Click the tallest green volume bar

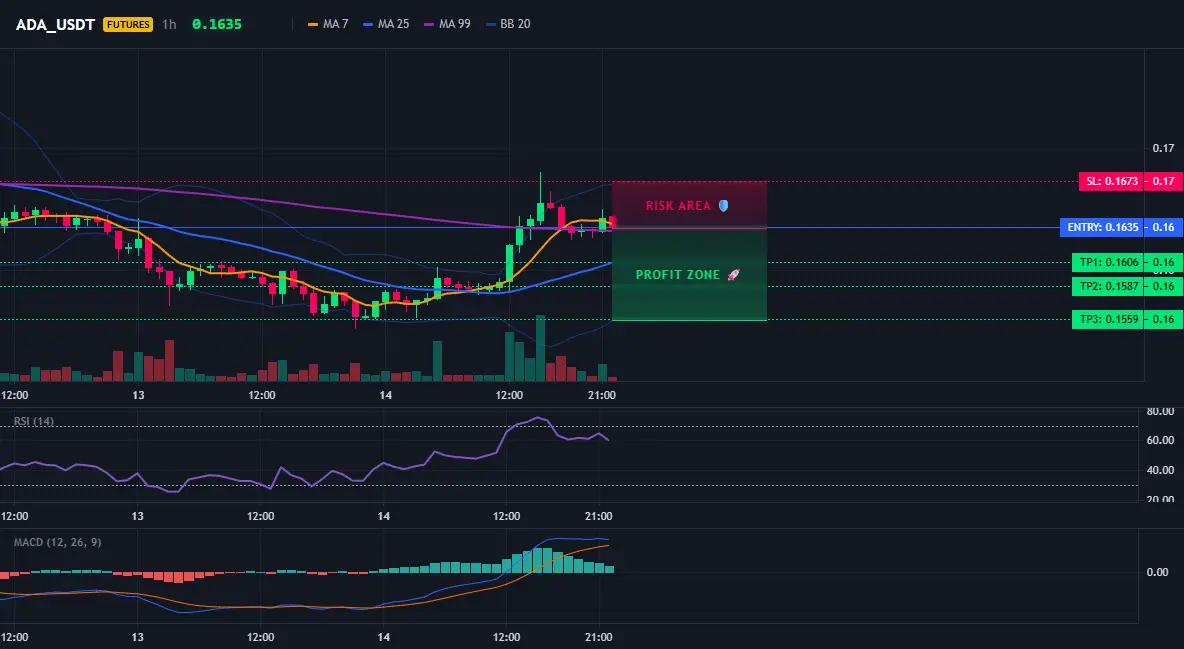pos(540,348)
